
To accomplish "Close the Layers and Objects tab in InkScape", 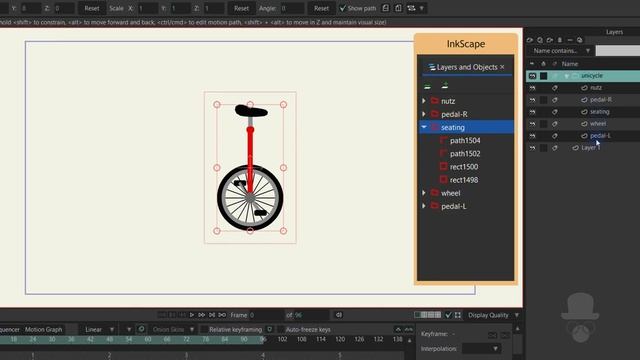I will tap(502, 67).
